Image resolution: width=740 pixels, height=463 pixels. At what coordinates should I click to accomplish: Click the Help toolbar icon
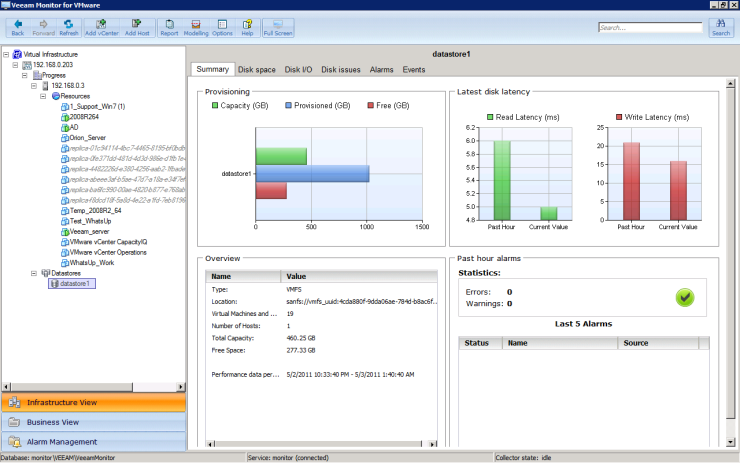click(x=247, y=24)
